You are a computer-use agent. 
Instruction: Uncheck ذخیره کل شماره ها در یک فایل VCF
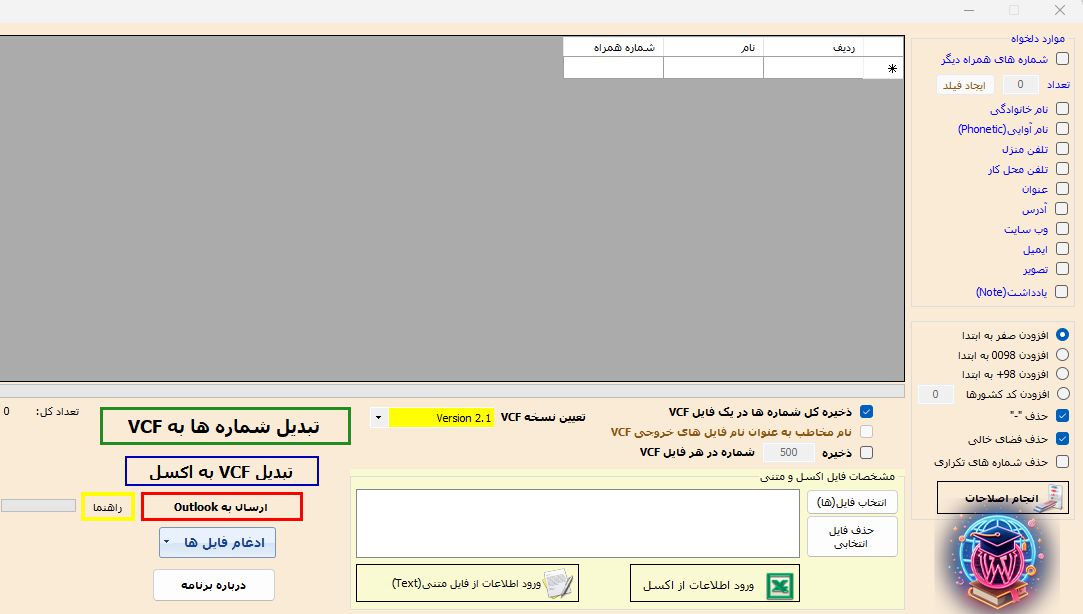[866, 411]
